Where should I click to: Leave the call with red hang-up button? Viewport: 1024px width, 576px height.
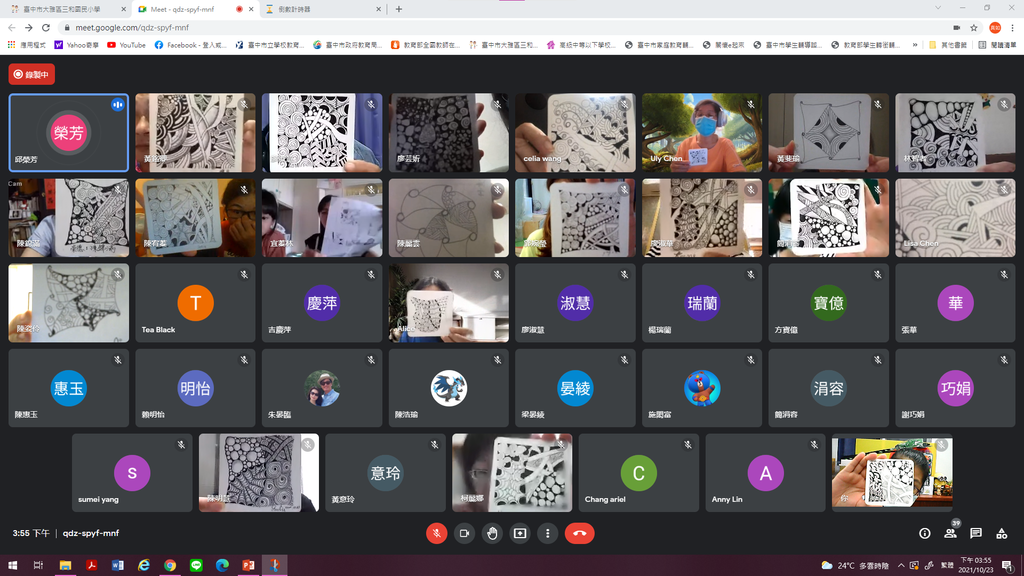tap(579, 534)
